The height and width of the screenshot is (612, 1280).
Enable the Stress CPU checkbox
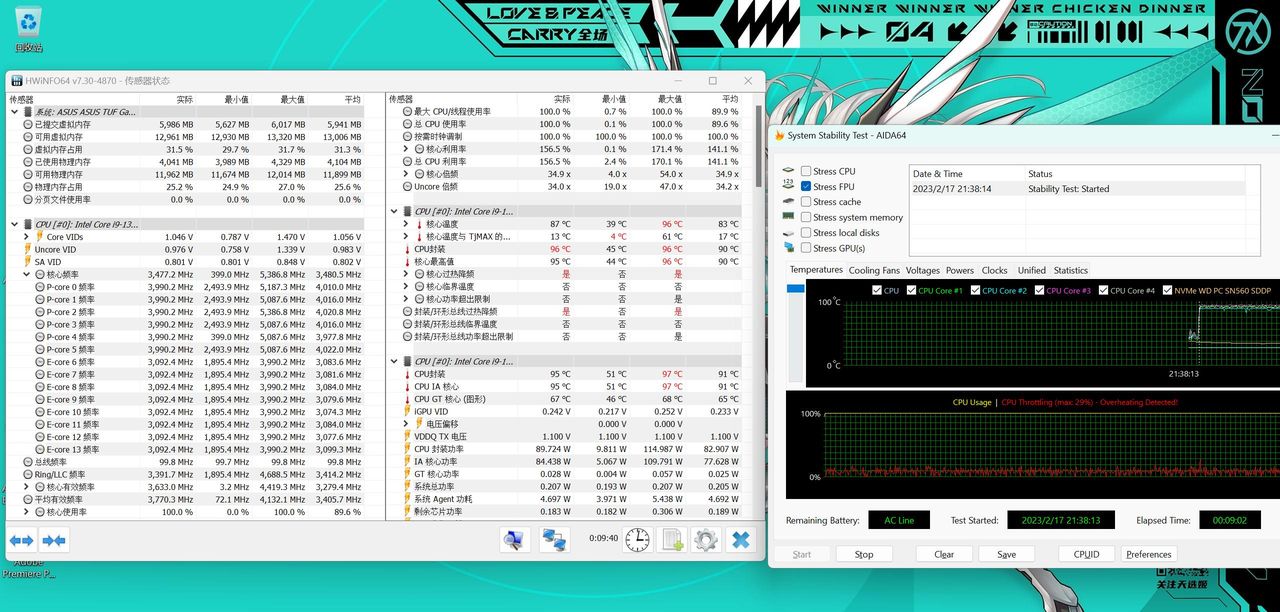pos(806,171)
